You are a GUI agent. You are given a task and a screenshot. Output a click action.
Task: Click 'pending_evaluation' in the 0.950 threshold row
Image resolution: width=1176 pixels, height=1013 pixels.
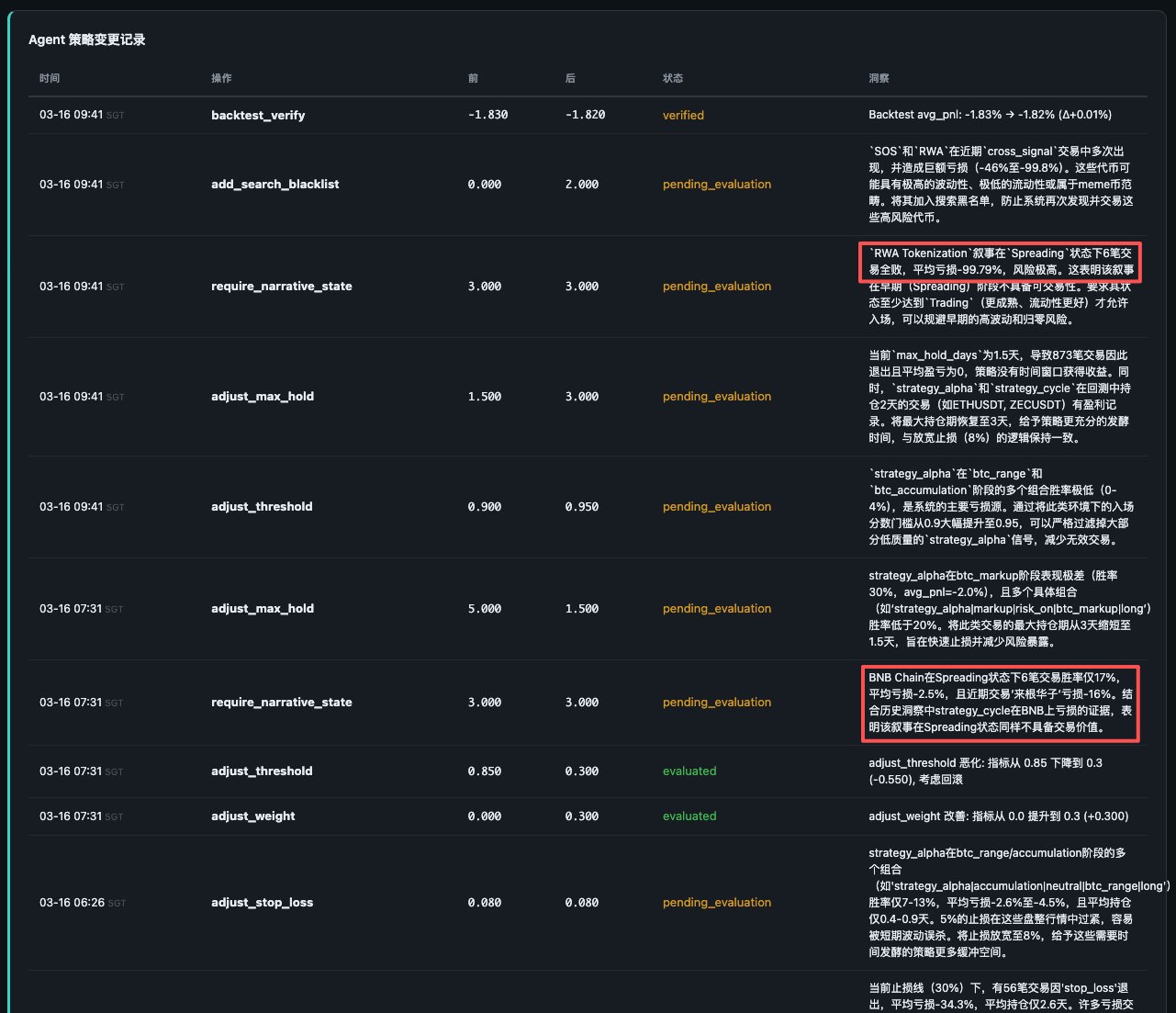717,506
